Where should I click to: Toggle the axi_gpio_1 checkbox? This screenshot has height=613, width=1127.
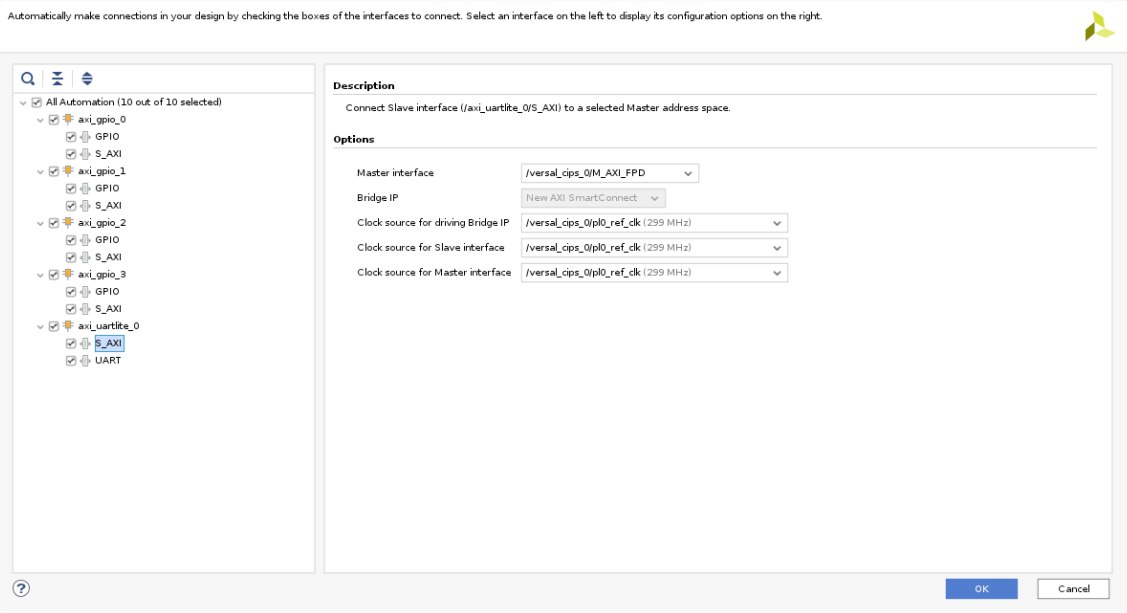click(54, 171)
